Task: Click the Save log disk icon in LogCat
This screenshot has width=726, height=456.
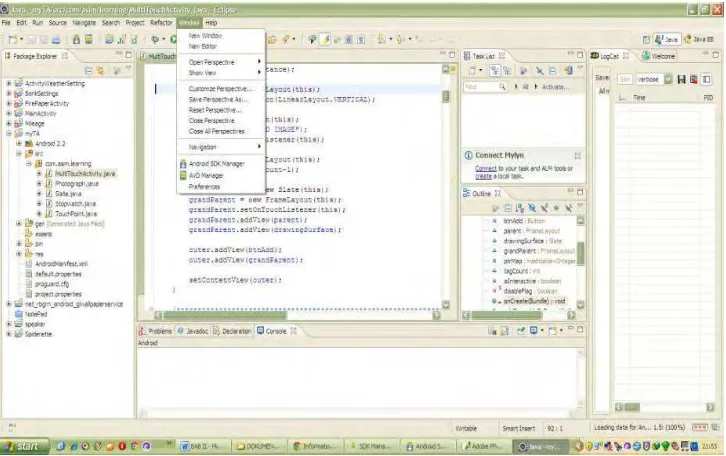Action: [681, 80]
